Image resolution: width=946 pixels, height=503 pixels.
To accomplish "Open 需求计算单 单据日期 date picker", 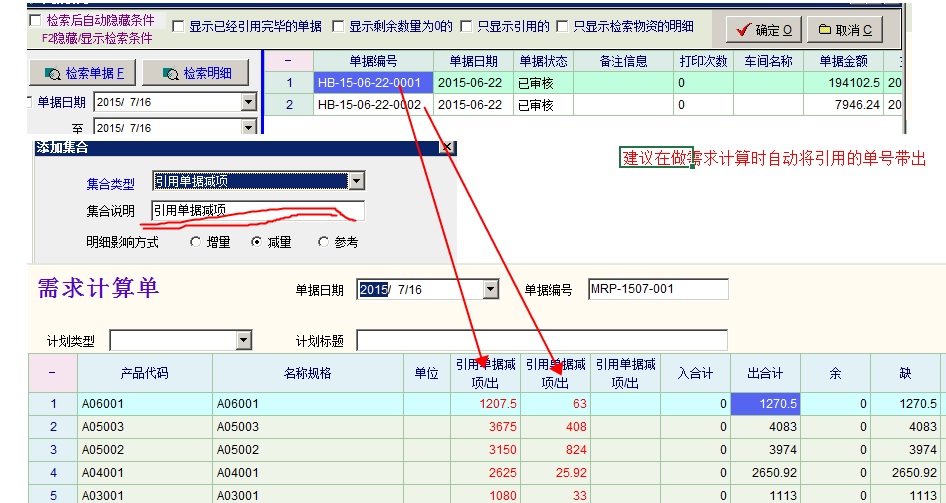I will click(x=490, y=290).
